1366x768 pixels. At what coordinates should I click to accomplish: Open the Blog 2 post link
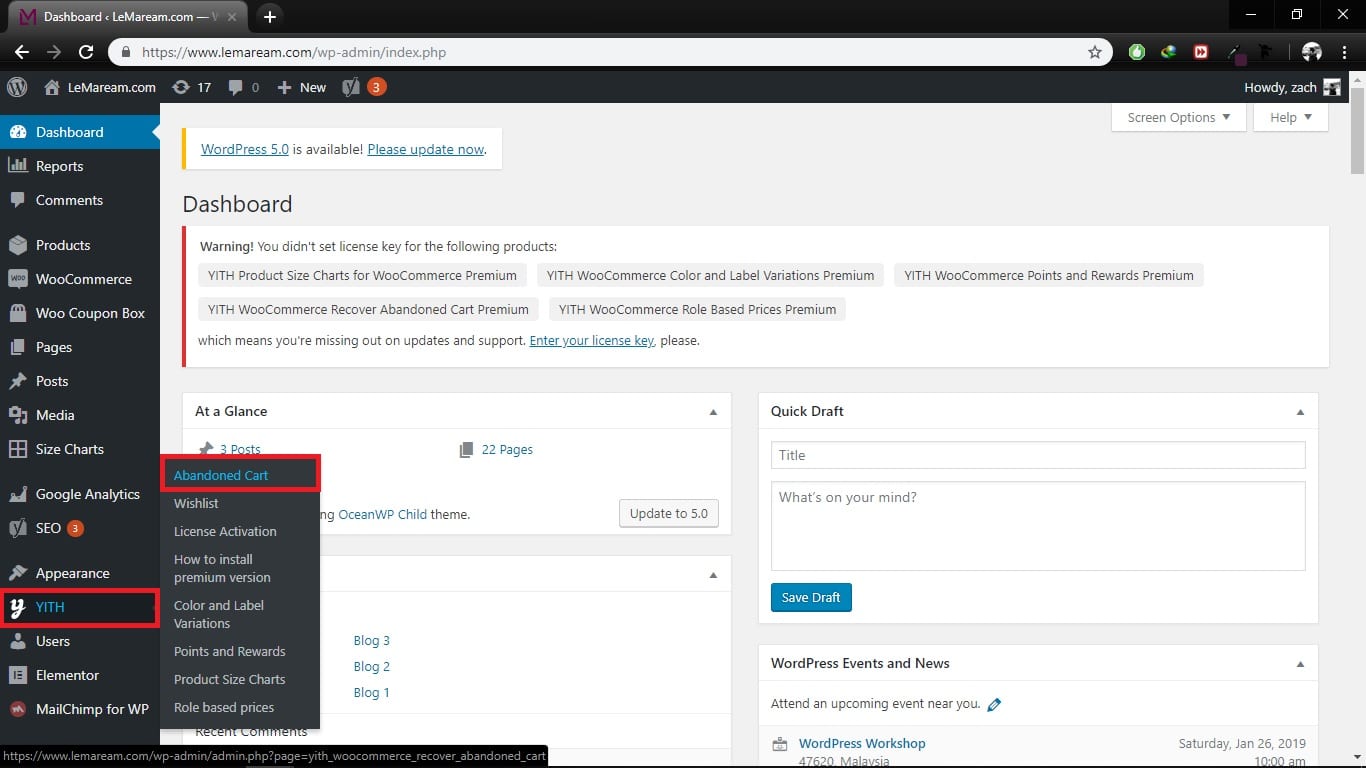coord(371,666)
